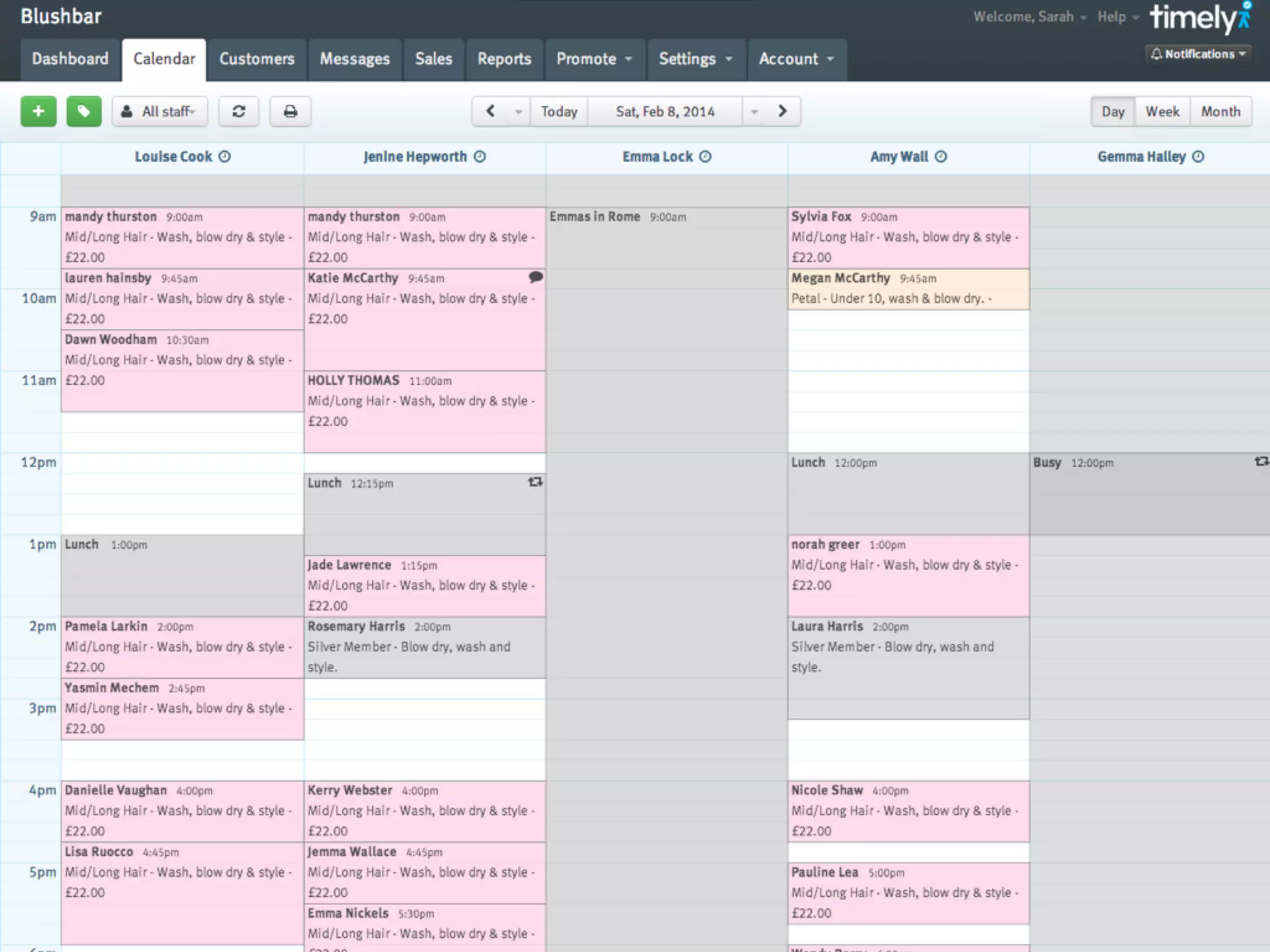Open the date picker dropdown arrow
The width and height of the screenshot is (1270, 952).
tap(755, 112)
